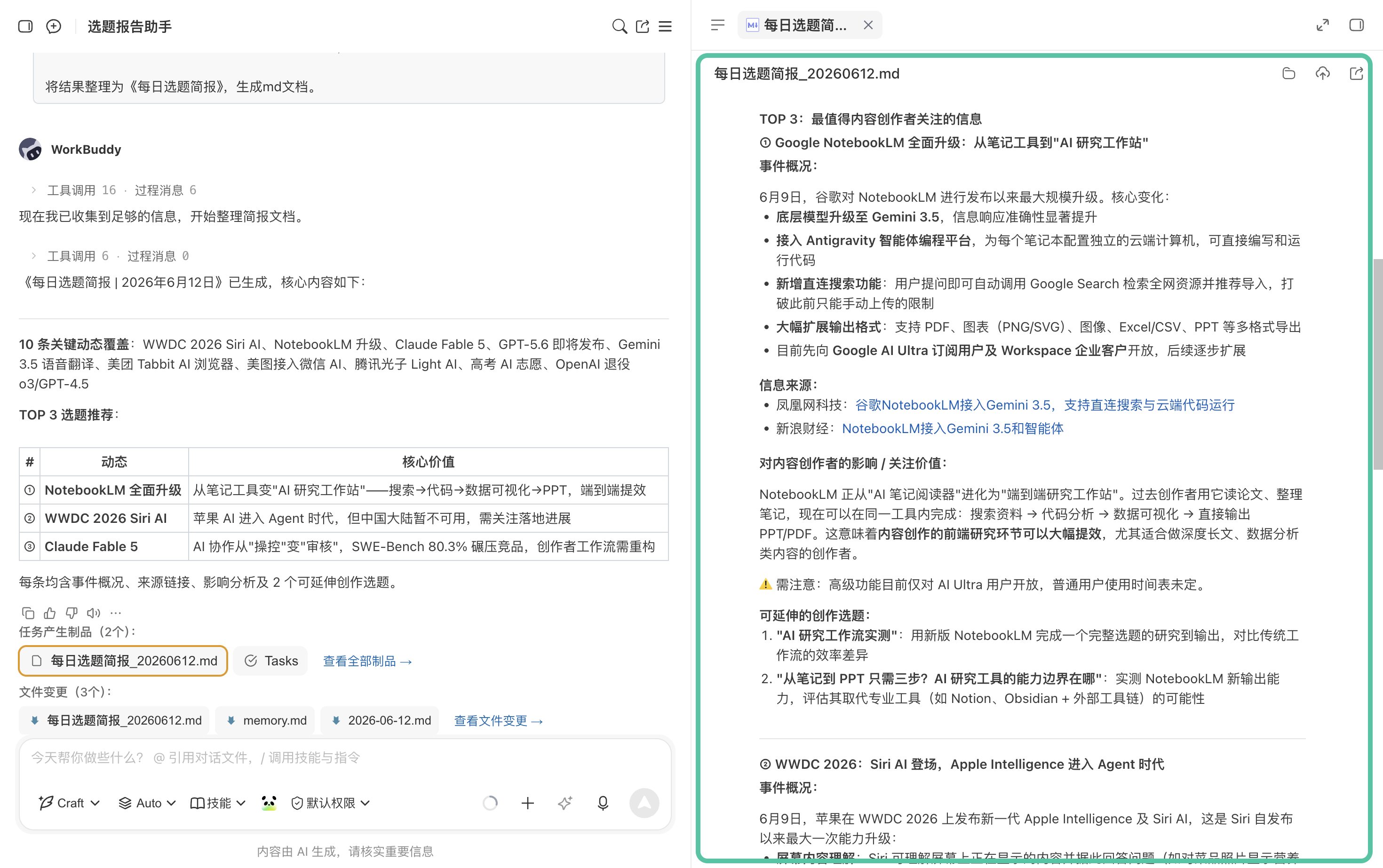Click warning icon beside 需注意 note
The height and width of the screenshot is (868, 1383).
point(765,585)
